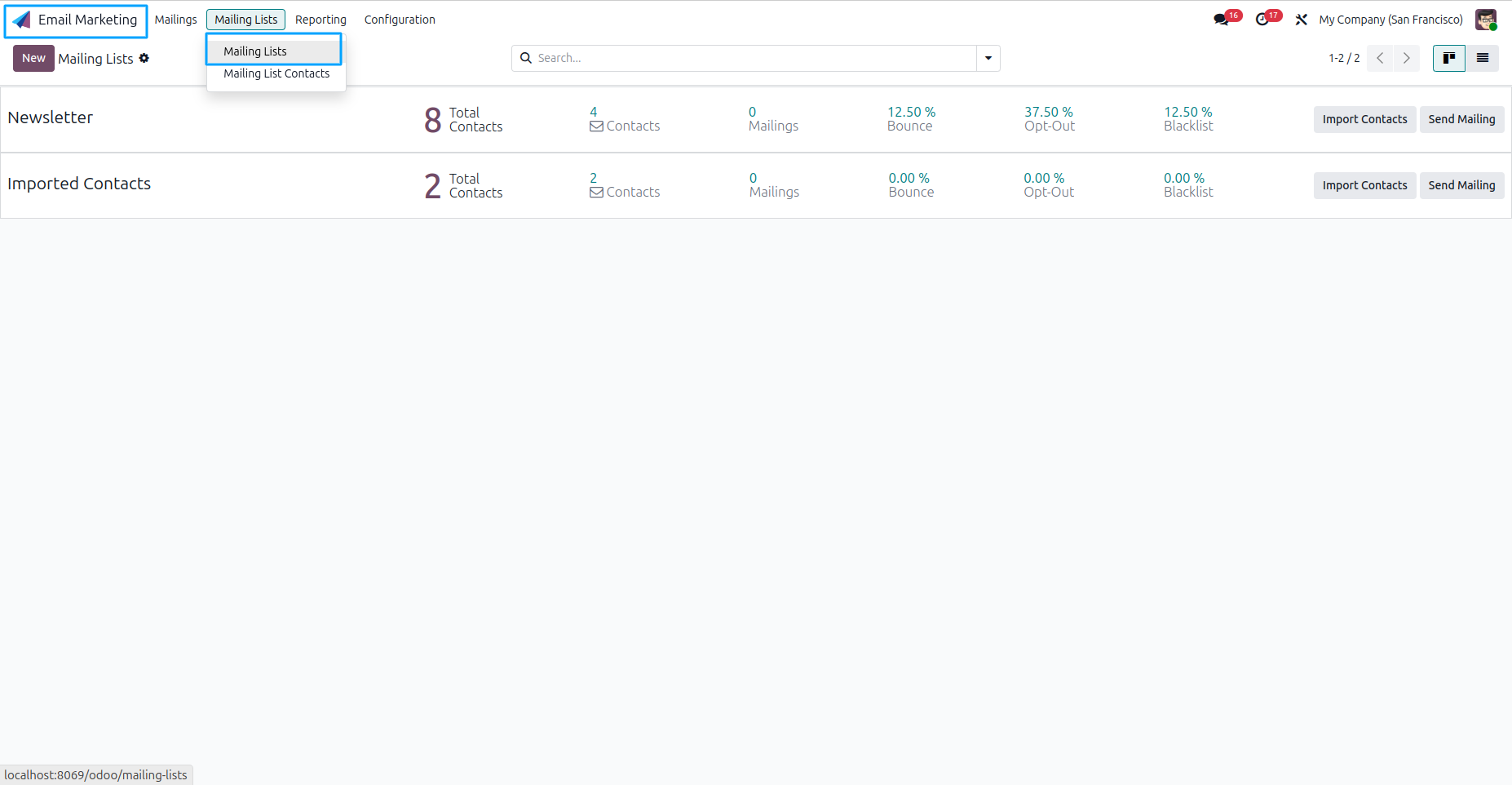This screenshot has width=1512, height=785.
Task: Click envelope icon in Newsletter Contacts
Action: tap(596, 126)
